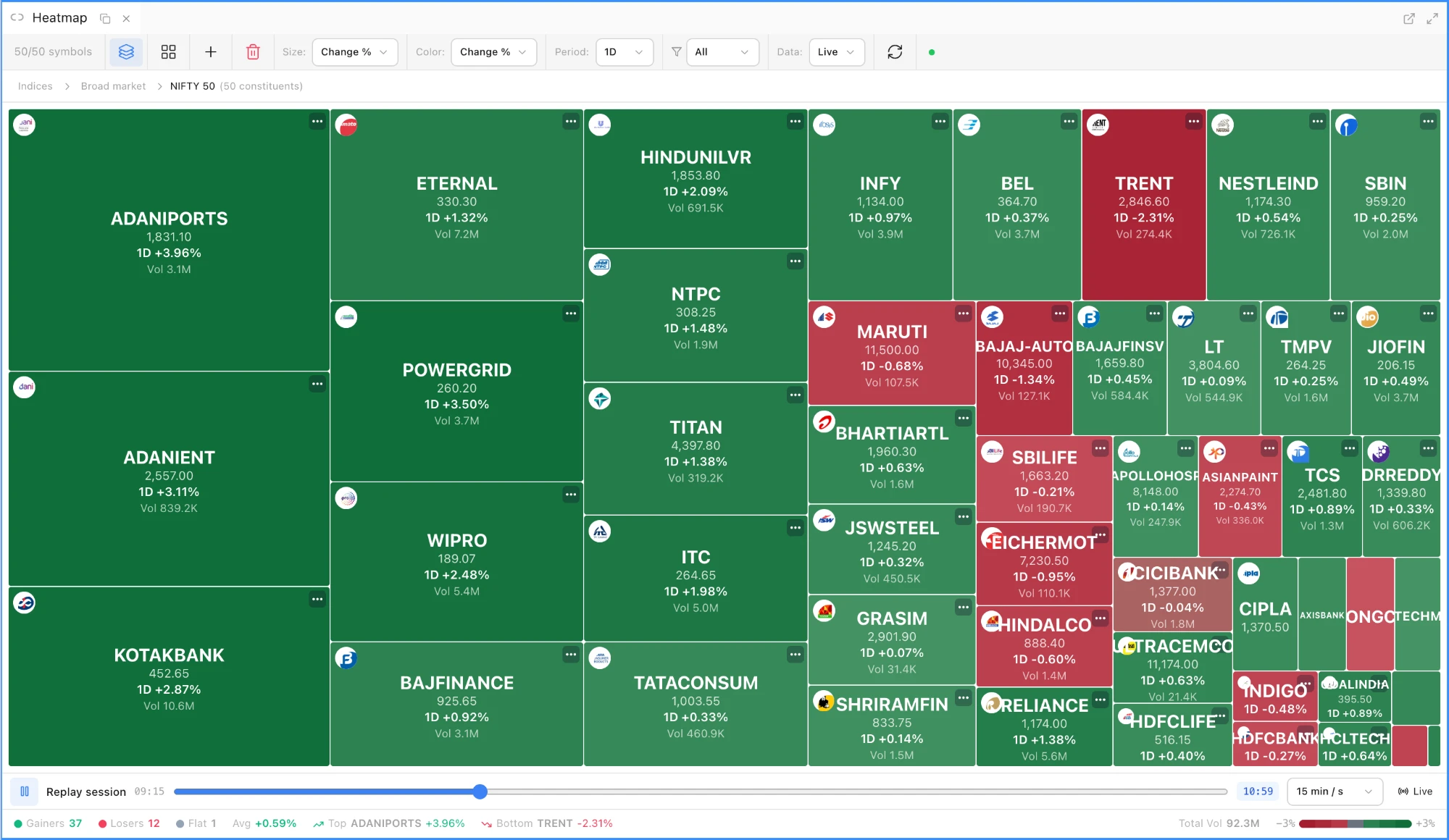Open the NTPC tile three-dot menu
The image size is (1449, 840).
click(796, 261)
